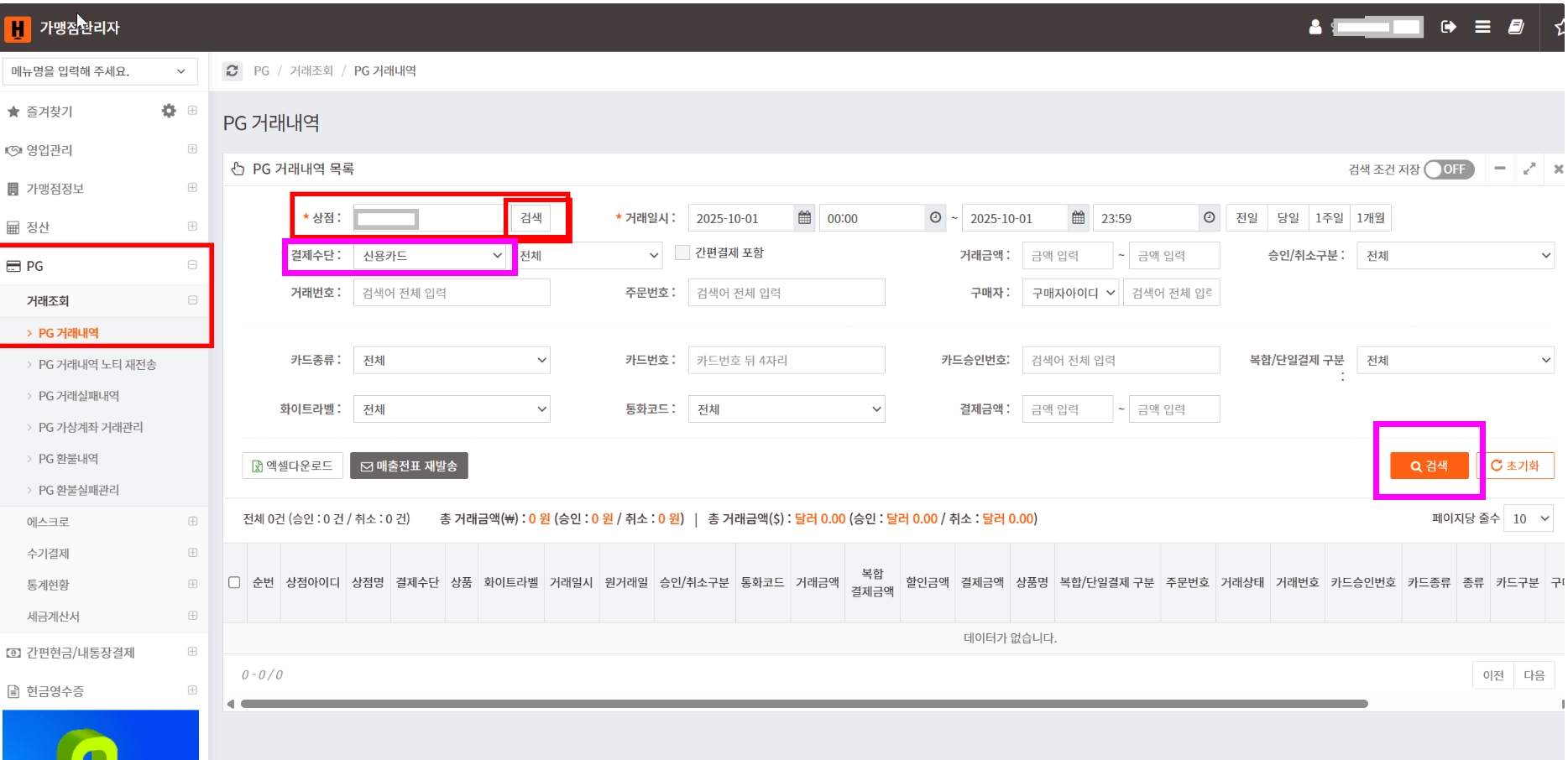Set date range to 전일
1568x760 pixels.
click(1247, 218)
